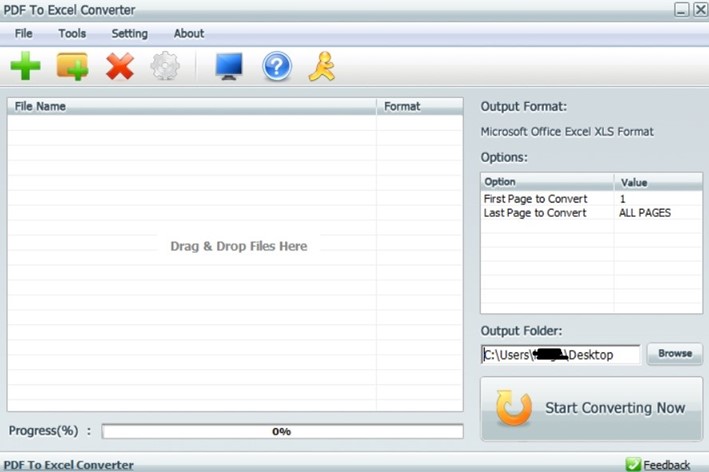This screenshot has width=709, height=472.
Task: Click the green plus Add File icon
Action: [x=25, y=66]
